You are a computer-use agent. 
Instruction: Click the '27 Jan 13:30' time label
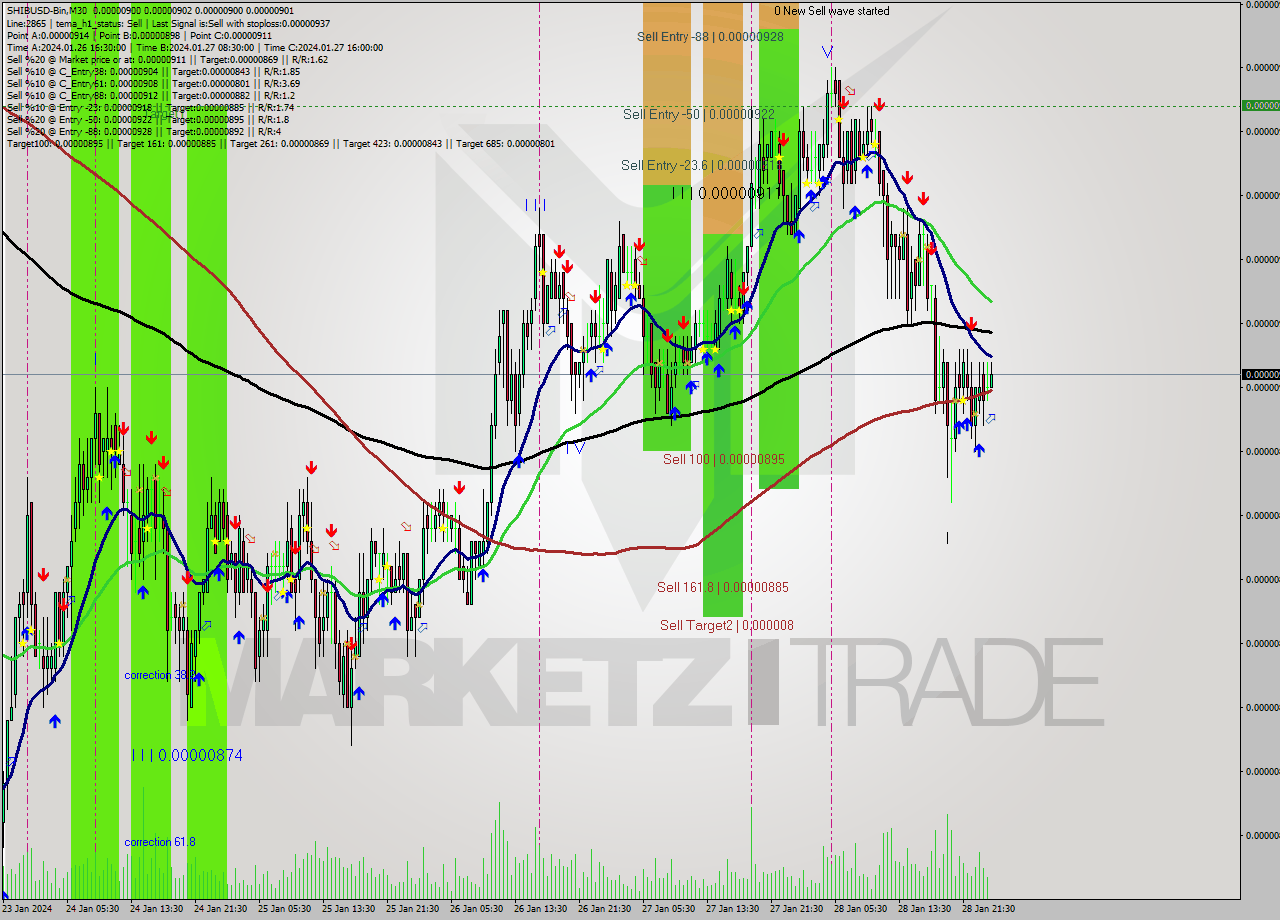(732, 909)
